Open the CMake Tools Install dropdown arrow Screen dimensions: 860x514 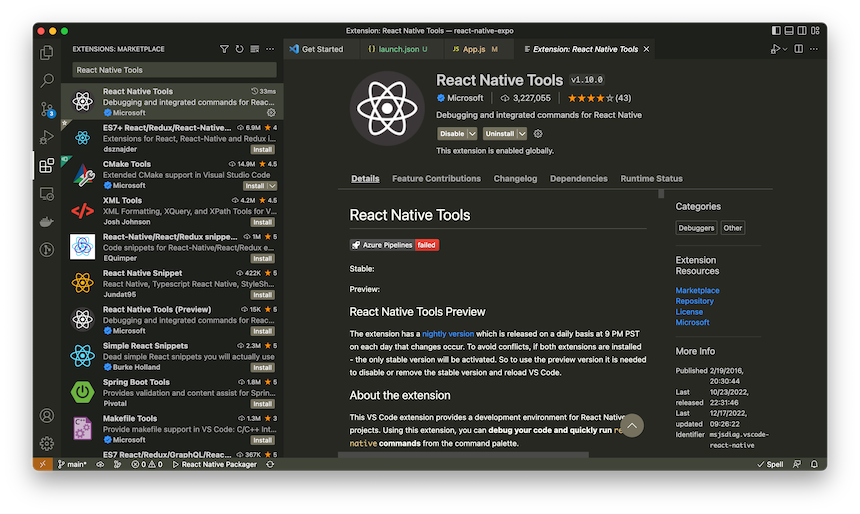[272, 186]
